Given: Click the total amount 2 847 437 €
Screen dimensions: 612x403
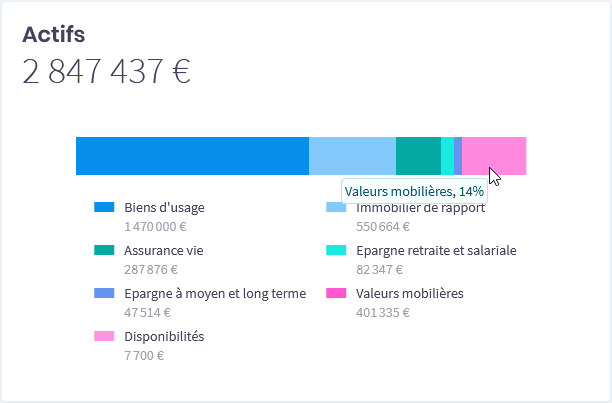Looking at the screenshot, I should click(x=106, y=72).
